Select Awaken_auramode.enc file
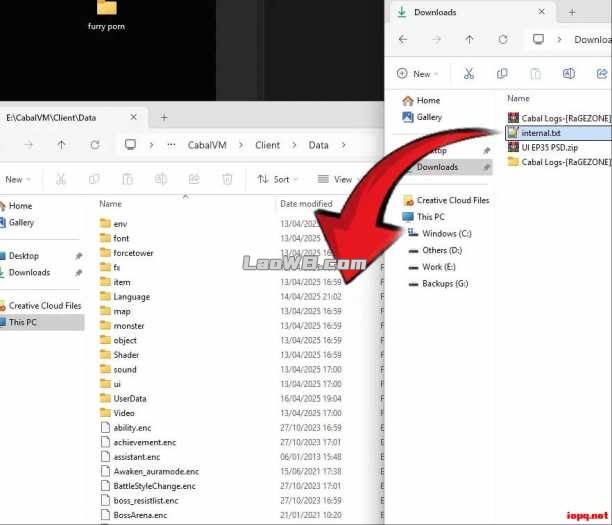 click(150, 472)
